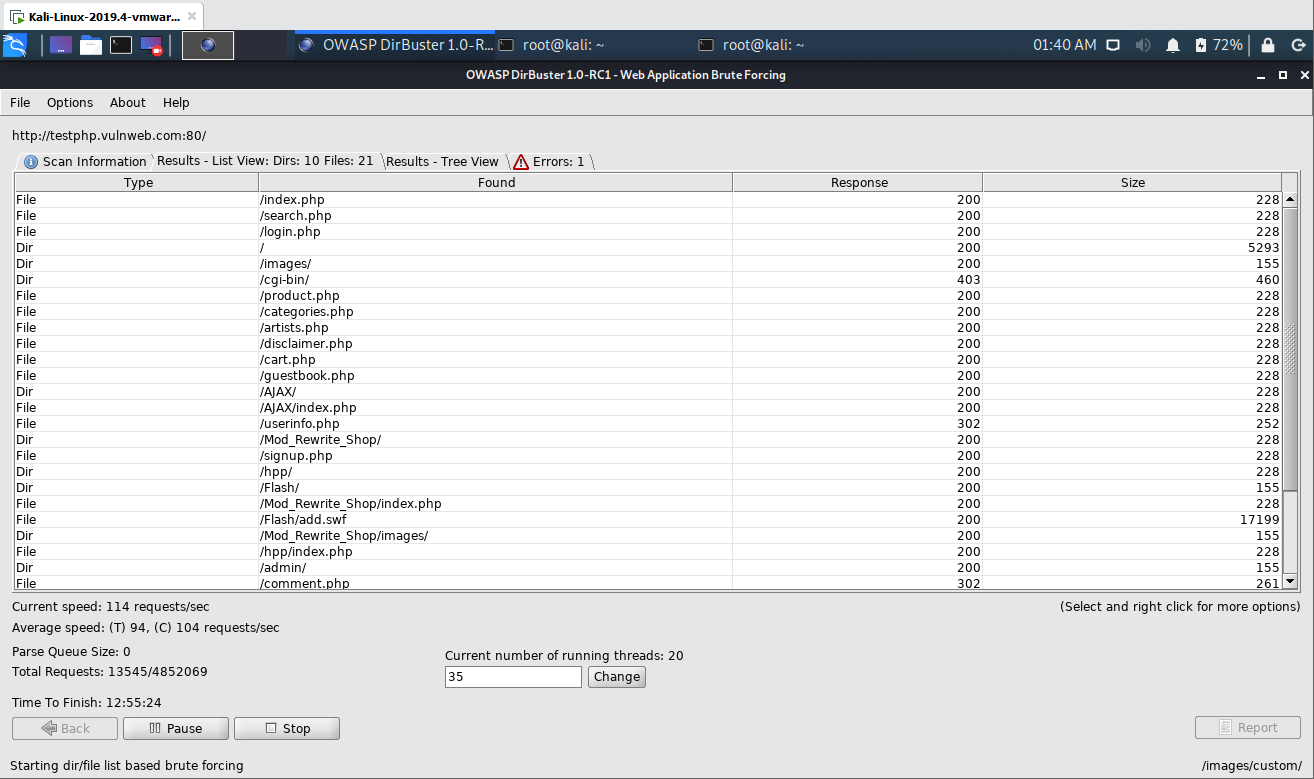Open the Options menu
The height and width of the screenshot is (779, 1314).
pos(70,103)
